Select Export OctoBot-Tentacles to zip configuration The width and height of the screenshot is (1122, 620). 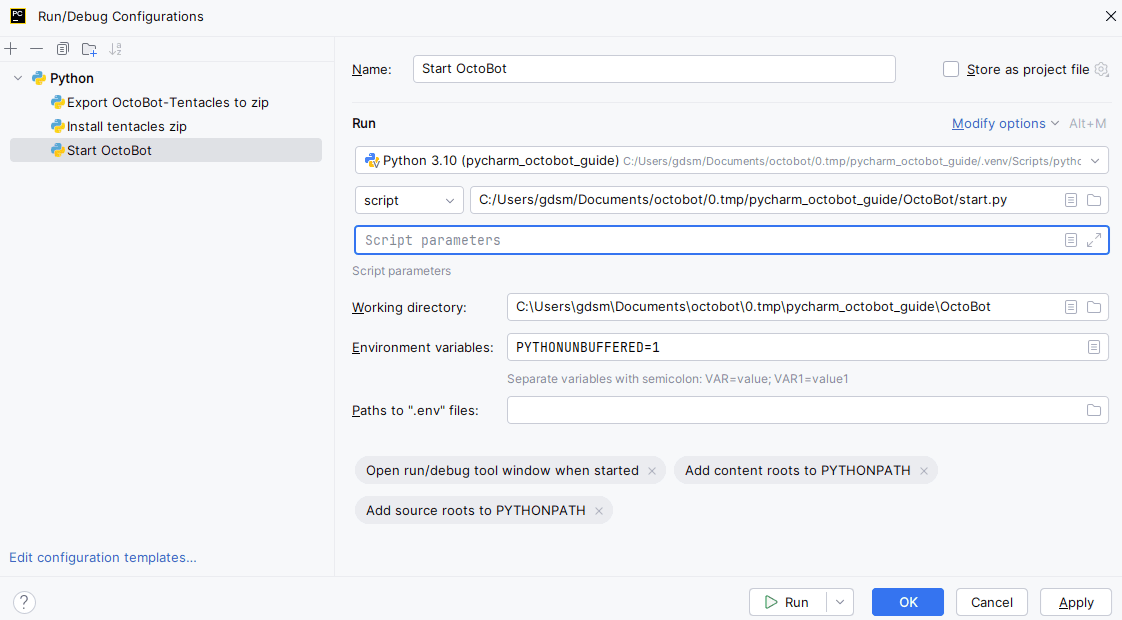click(x=166, y=102)
